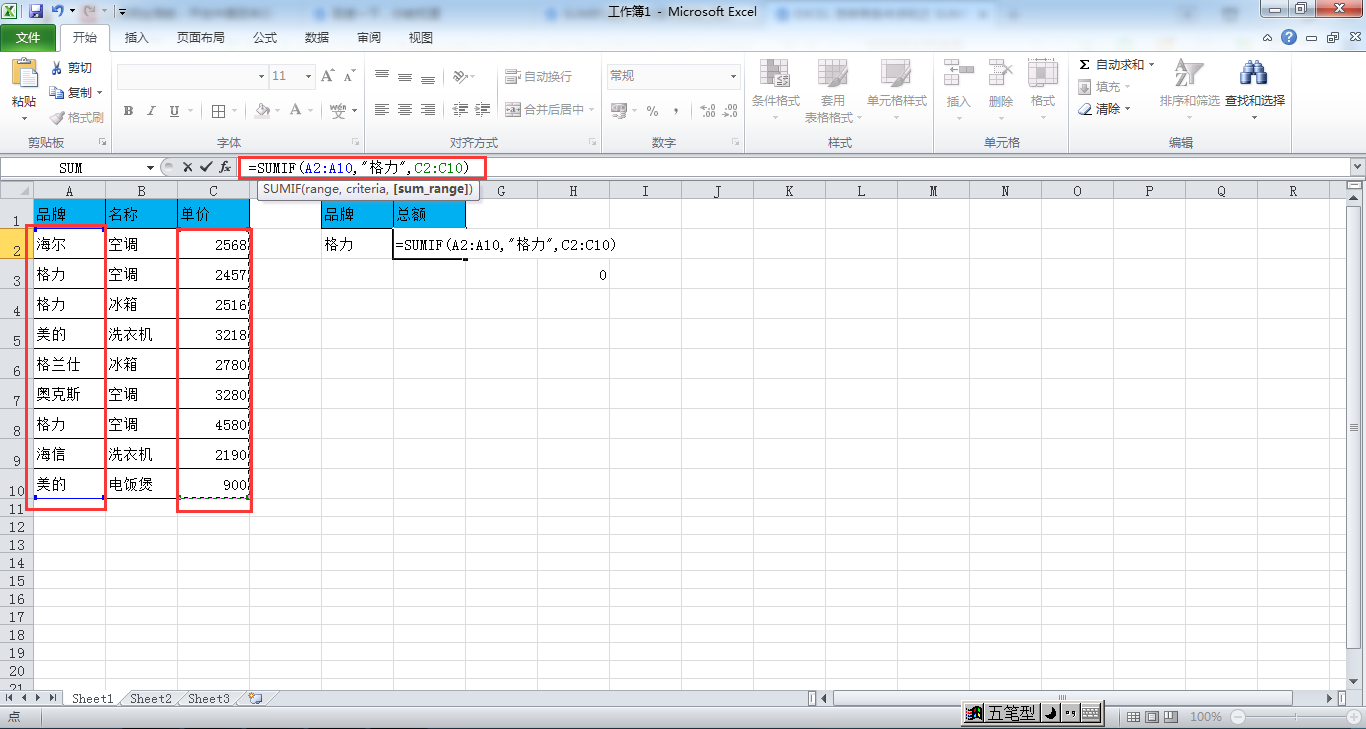
Task: Open the clipboard pane launcher
Action: coord(102,143)
